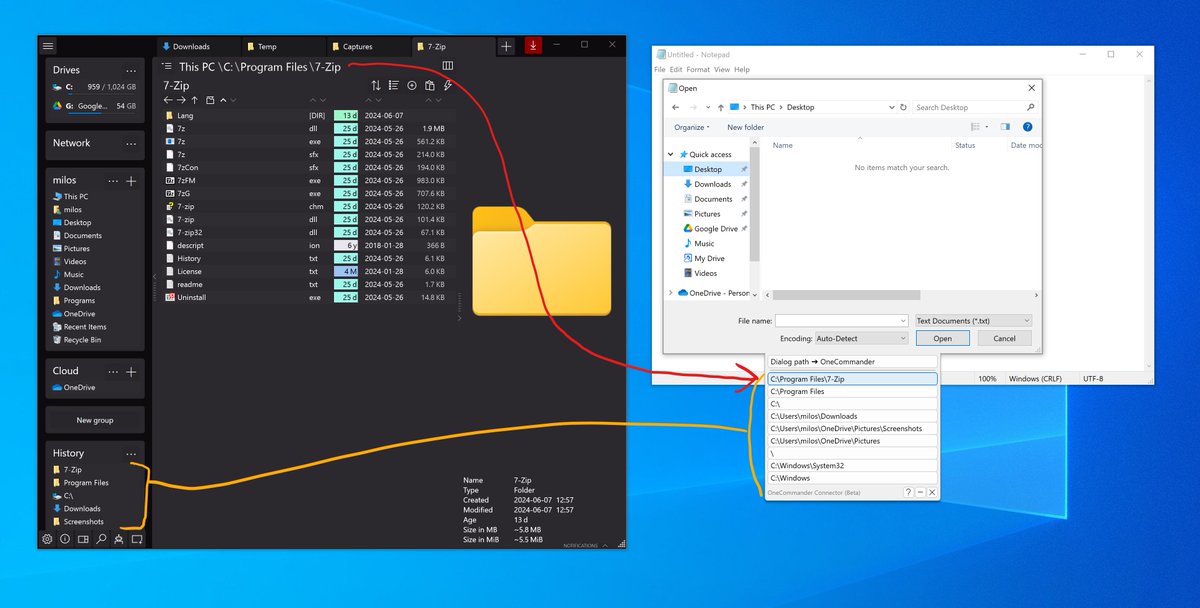This screenshot has width=1200, height=608.
Task: Switch to the Downloads tab
Action: [199, 46]
